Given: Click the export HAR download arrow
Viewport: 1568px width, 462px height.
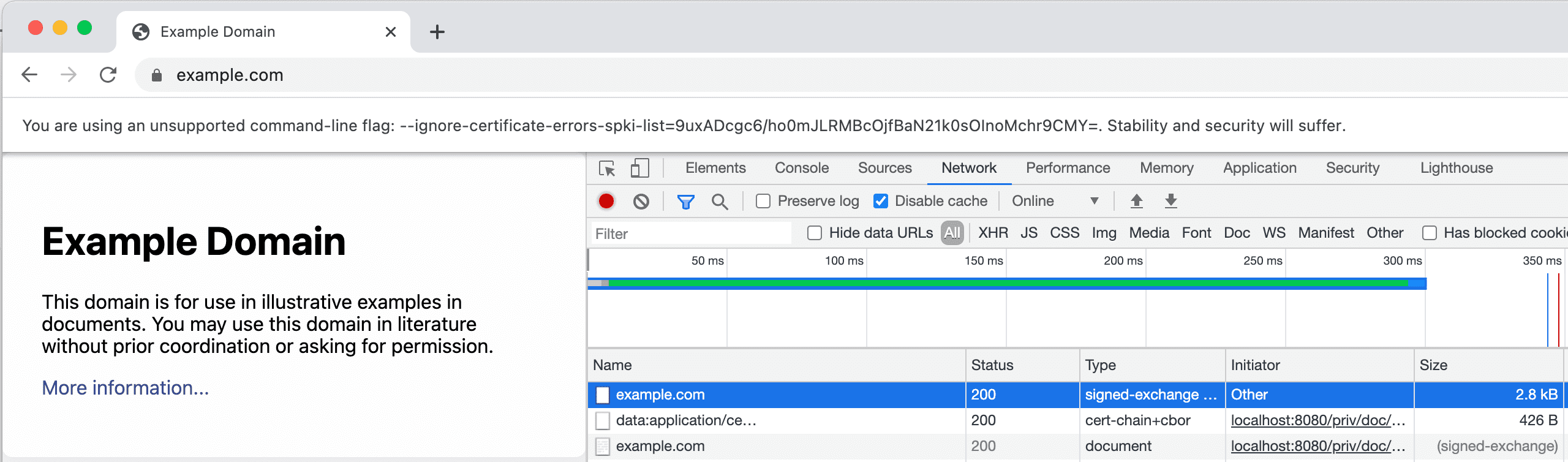Looking at the screenshot, I should point(1170,201).
